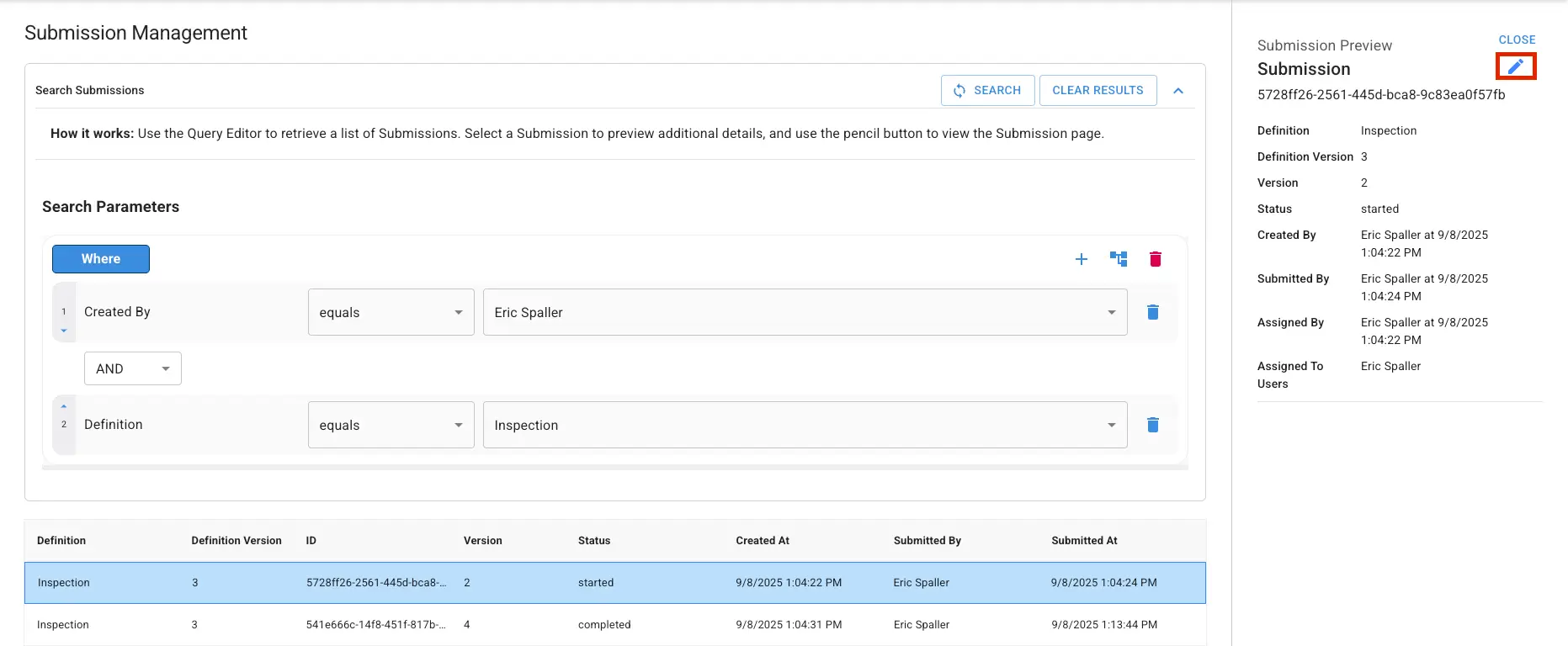Image resolution: width=1568 pixels, height=646 pixels.
Task: Move Created By row down arrow
Action: pyautogui.click(x=64, y=331)
